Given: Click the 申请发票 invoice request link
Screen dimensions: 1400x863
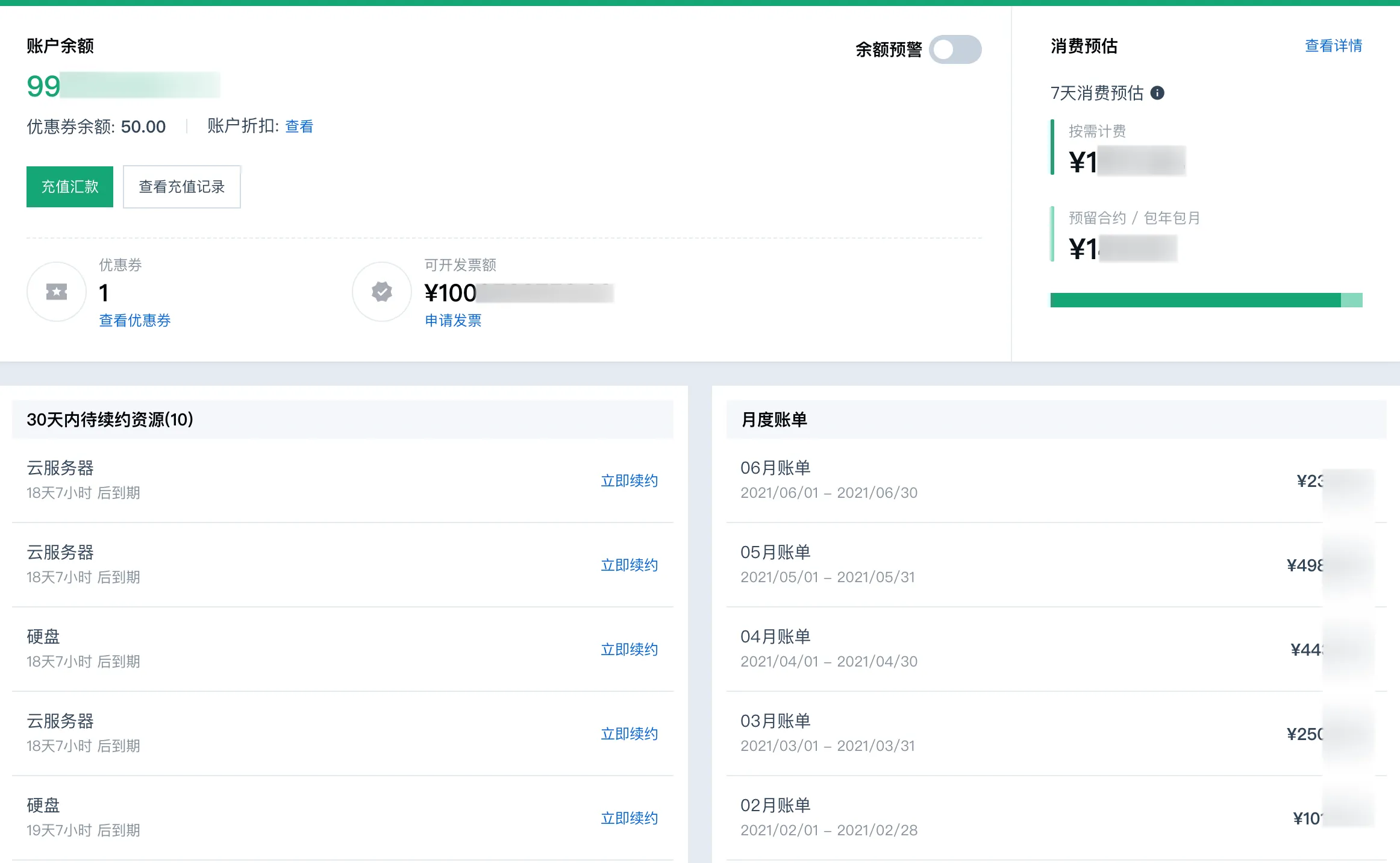Looking at the screenshot, I should coord(453,321).
